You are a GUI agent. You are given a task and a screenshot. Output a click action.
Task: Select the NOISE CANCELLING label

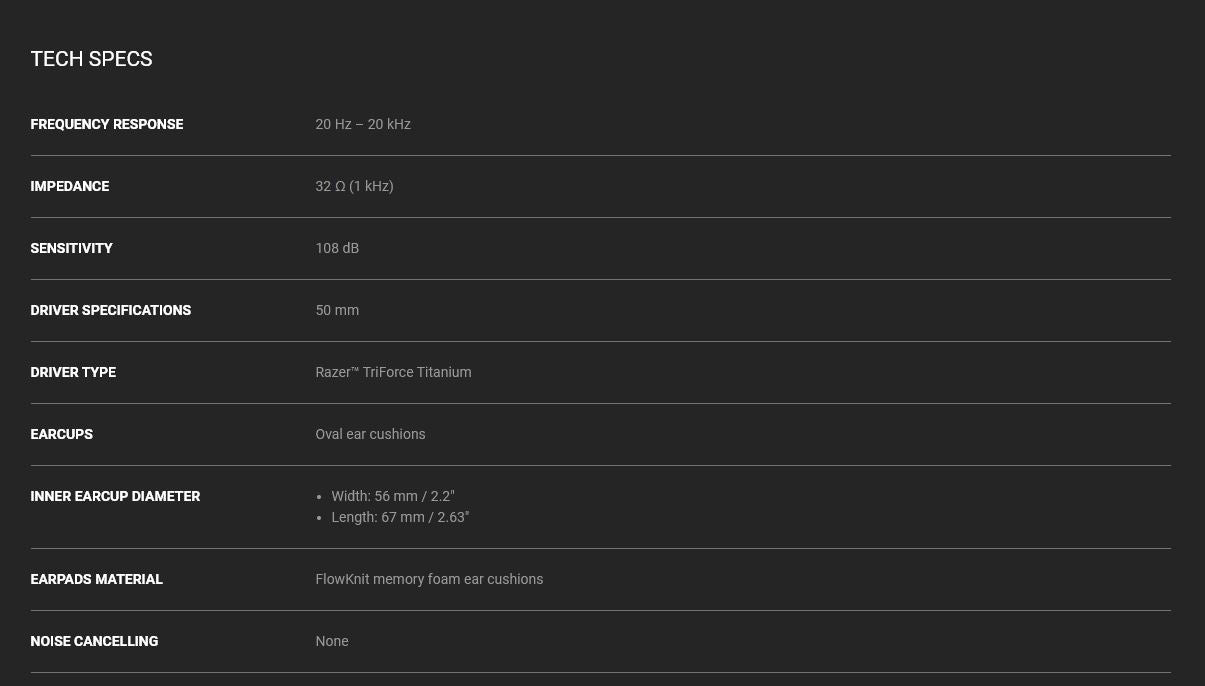click(x=94, y=642)
